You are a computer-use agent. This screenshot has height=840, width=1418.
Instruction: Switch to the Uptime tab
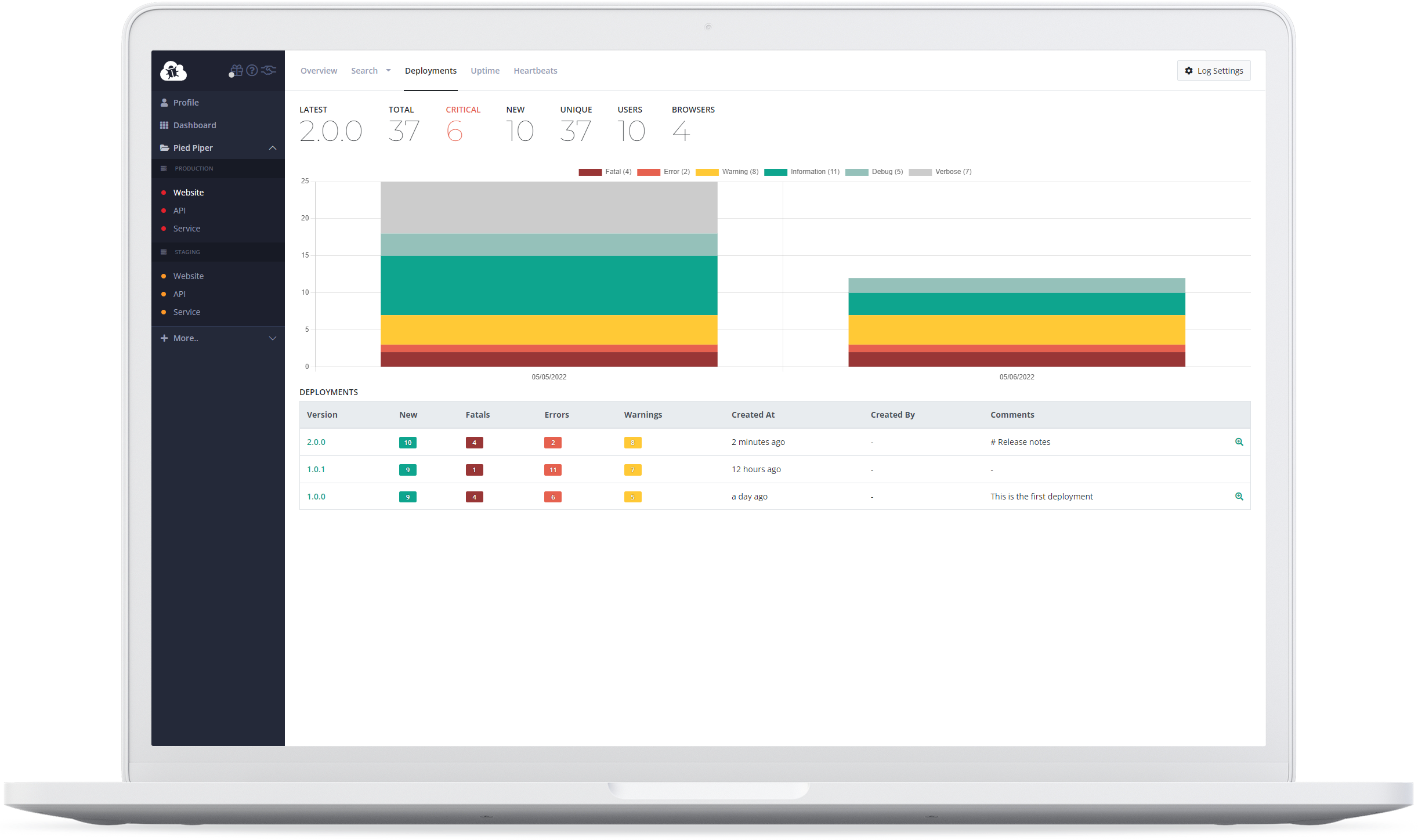(x=485, y=70)
